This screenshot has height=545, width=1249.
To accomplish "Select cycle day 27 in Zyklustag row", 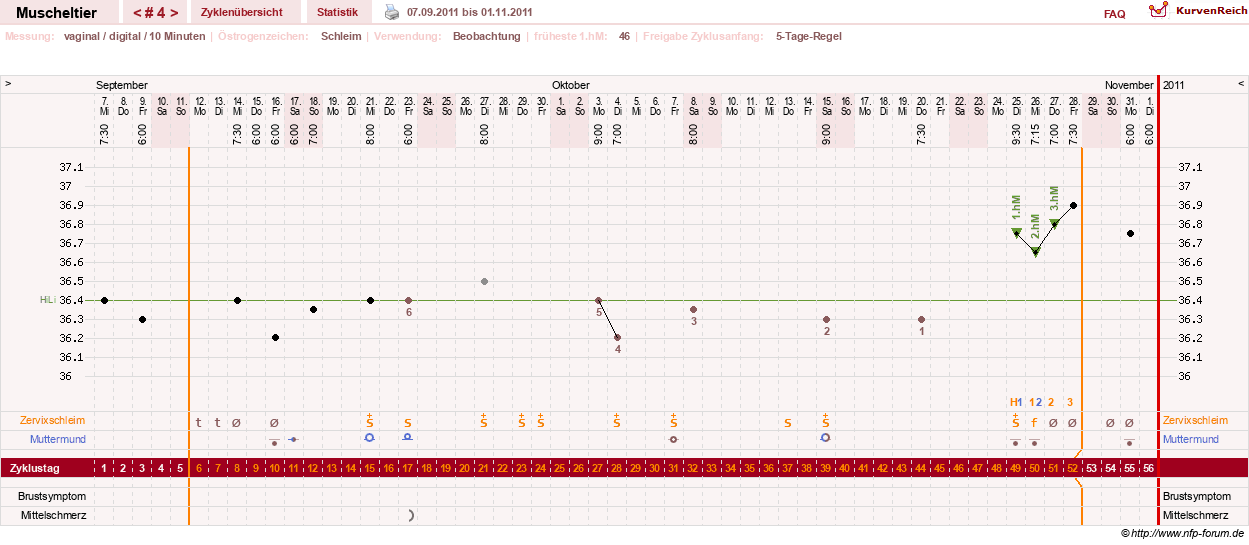I will point(598,468).
